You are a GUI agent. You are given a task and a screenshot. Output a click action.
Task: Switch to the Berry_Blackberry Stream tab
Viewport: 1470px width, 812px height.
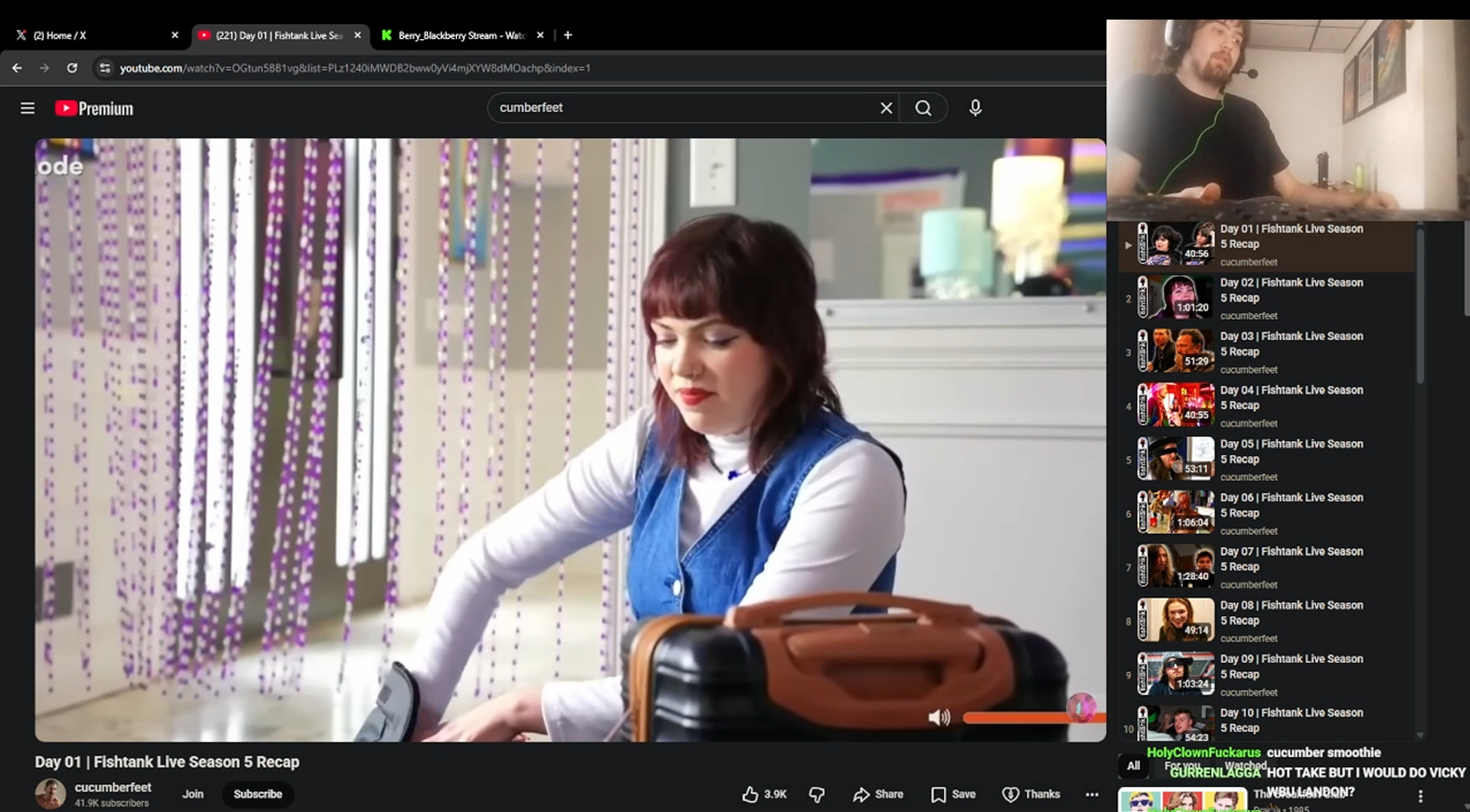462,35
